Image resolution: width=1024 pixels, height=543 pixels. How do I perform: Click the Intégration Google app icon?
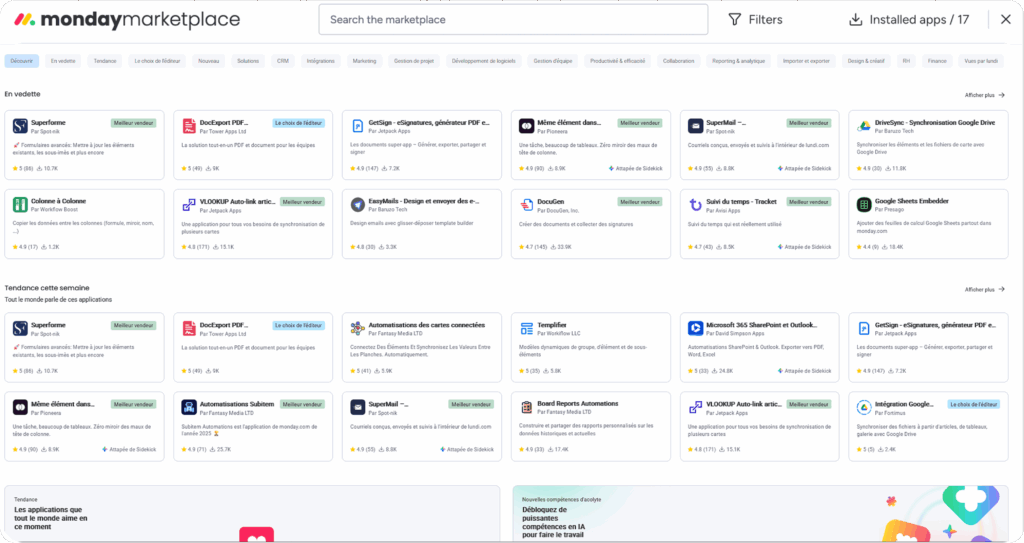(x=864, y=407)
